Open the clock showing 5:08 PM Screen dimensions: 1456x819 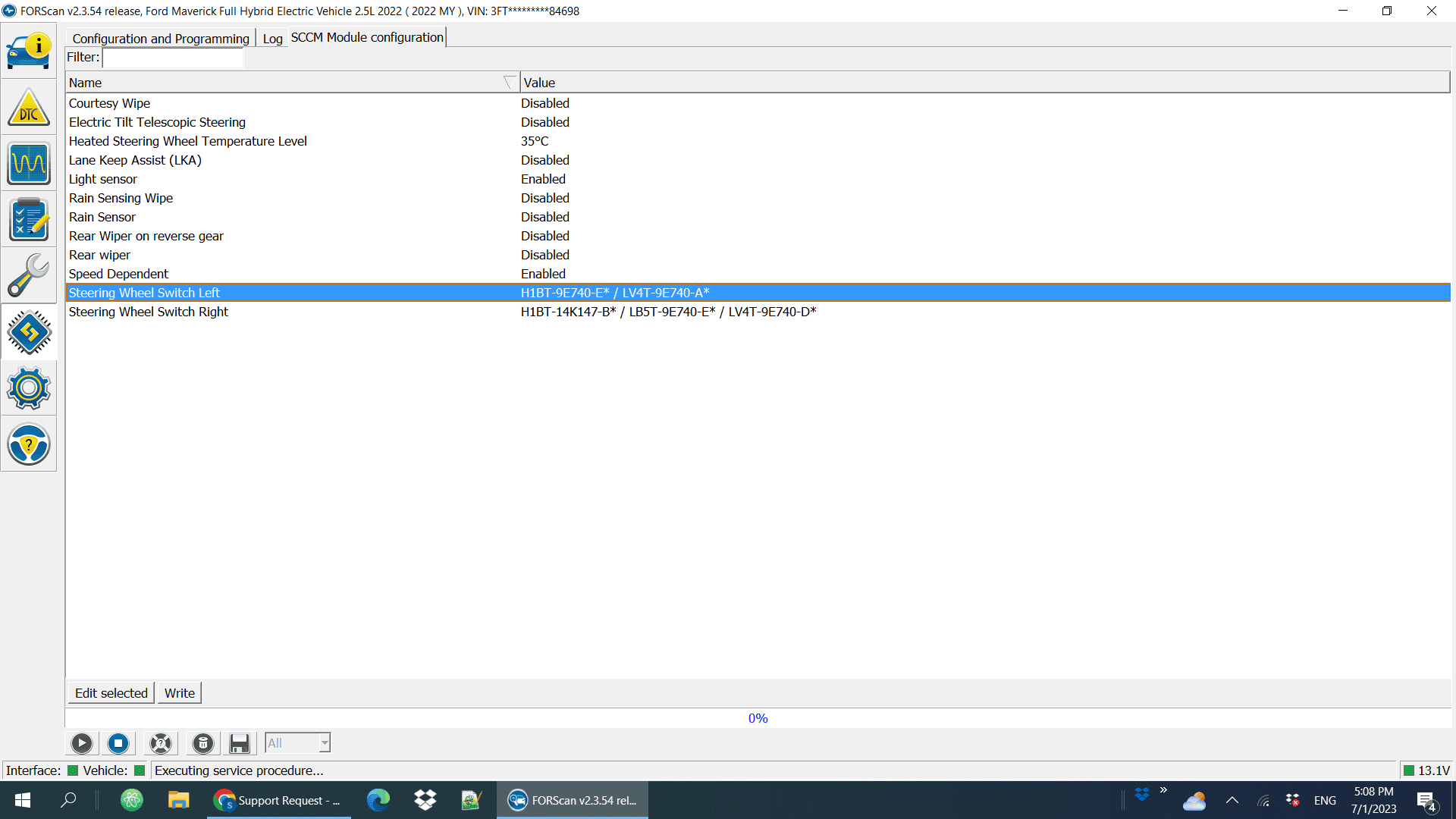coord(1373,800)
